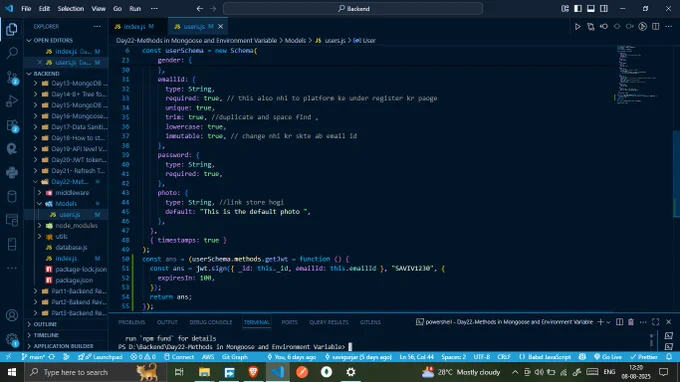Switch to GitLens panel tab
Screen dimensions: 680x382
coord(370,322)
